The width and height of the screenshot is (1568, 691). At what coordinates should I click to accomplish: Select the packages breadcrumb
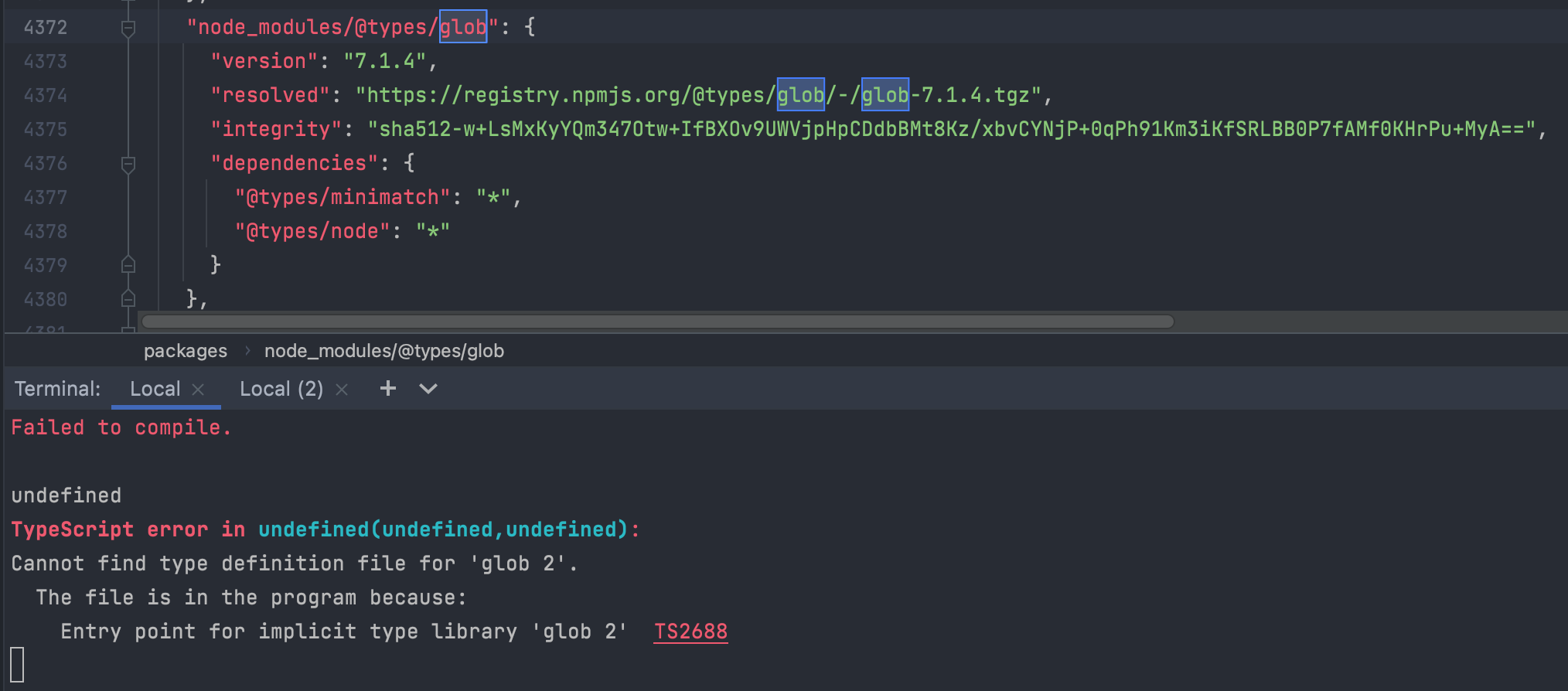[186, 351]
